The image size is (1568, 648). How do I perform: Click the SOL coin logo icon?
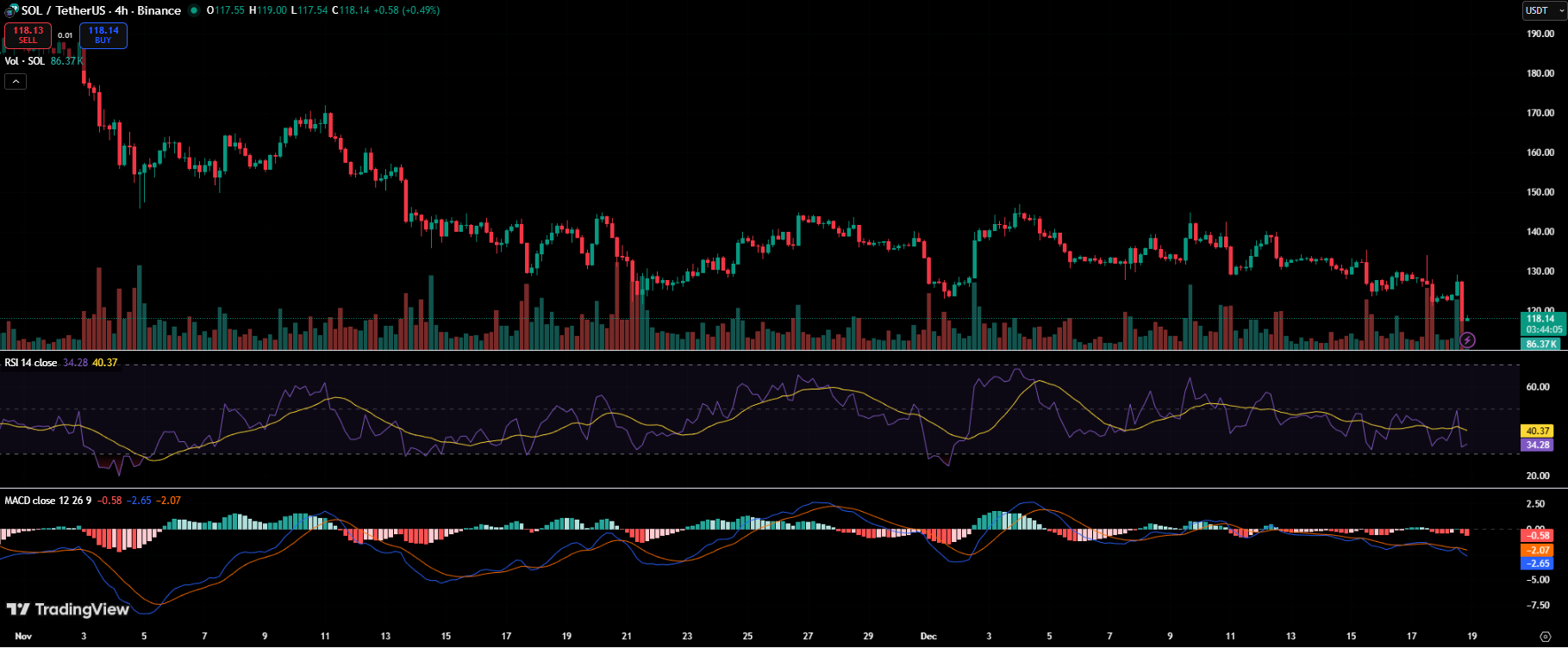pos(11,10)
